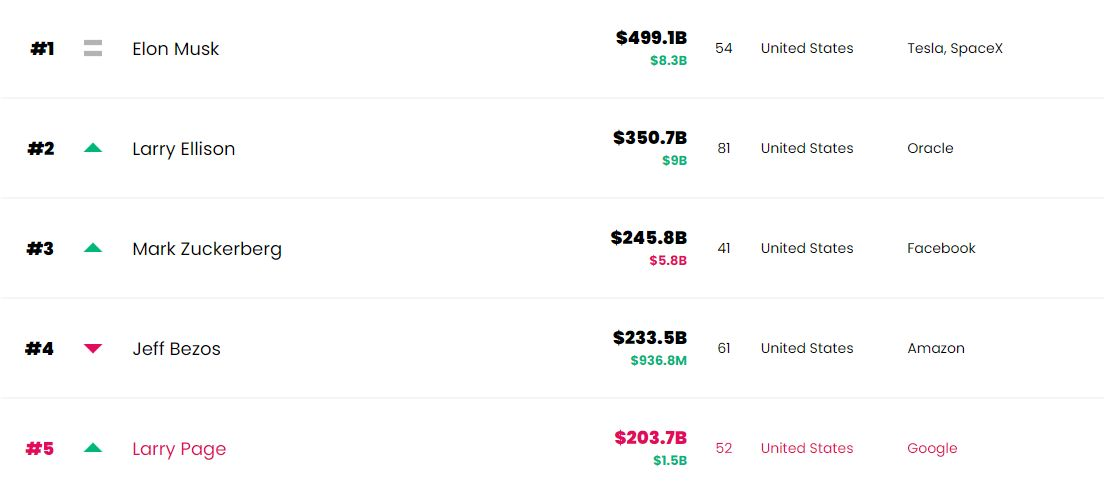This screenshot has height=481, width=1104.
Task: Click the green up arrow beside Mark Zuckerberg
Action: tap(93, 248)
